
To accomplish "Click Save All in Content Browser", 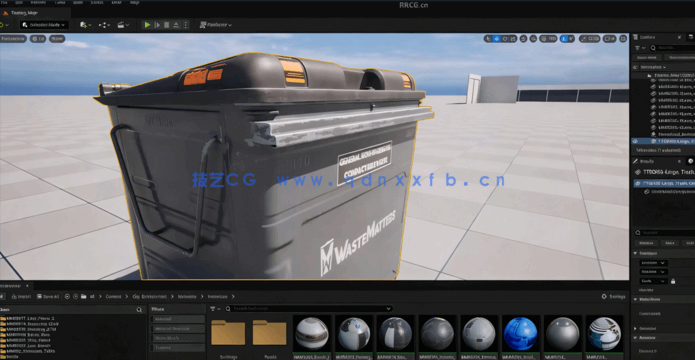I will point(47,296).
